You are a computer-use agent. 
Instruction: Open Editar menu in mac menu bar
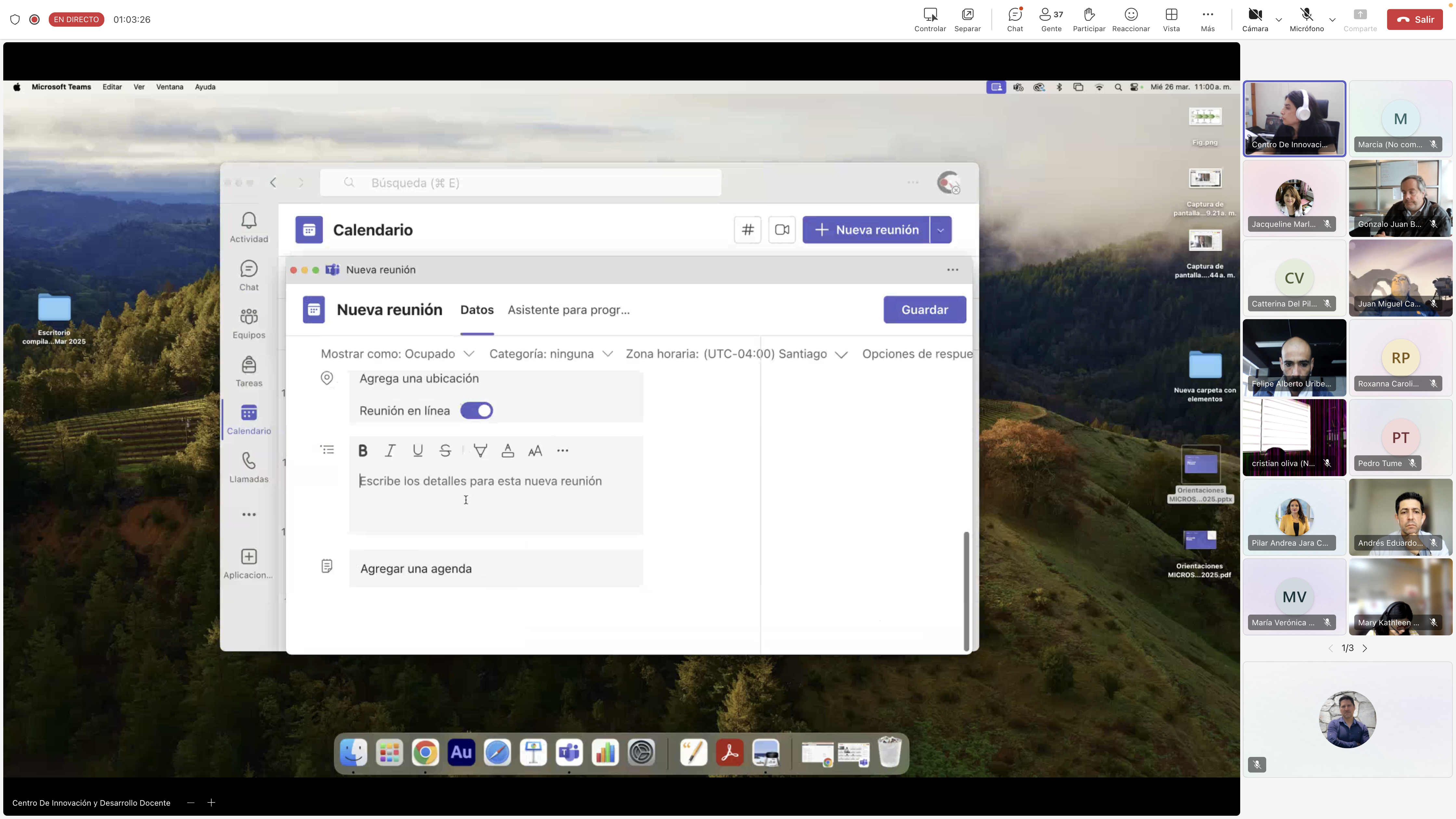(112, 87)
